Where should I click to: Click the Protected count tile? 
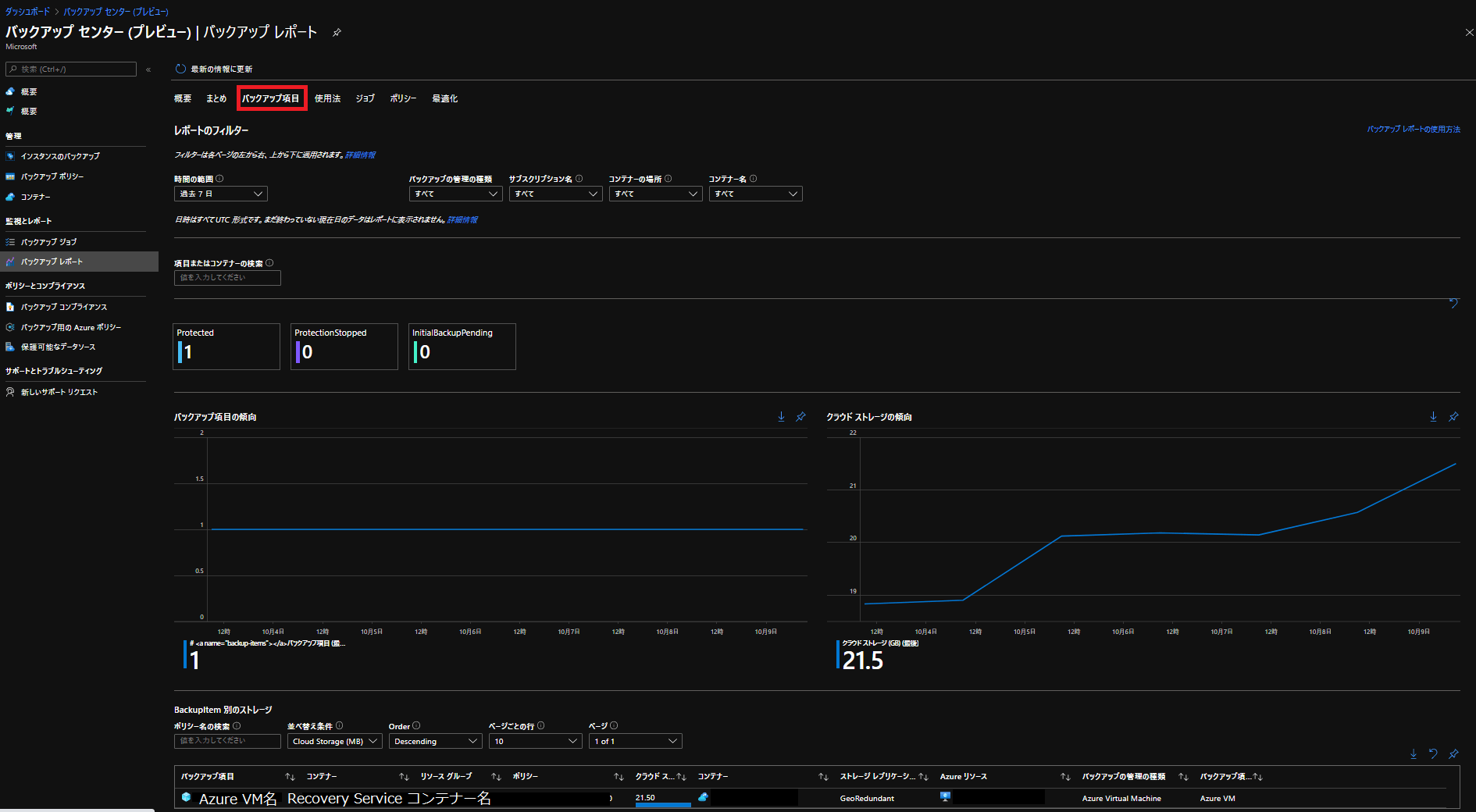(x=226, y=347)
